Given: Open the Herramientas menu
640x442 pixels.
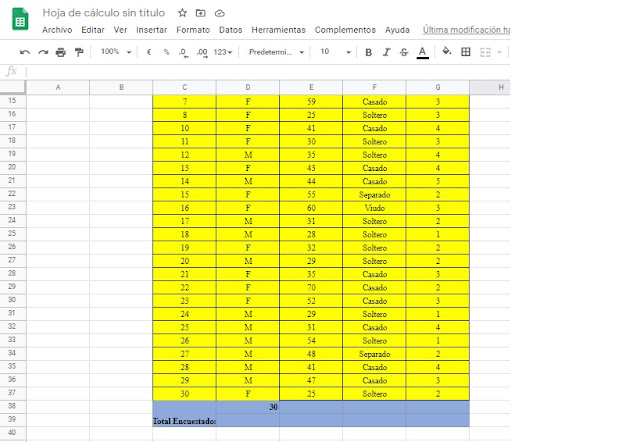Looking at the screenshot, I should 278,30.
